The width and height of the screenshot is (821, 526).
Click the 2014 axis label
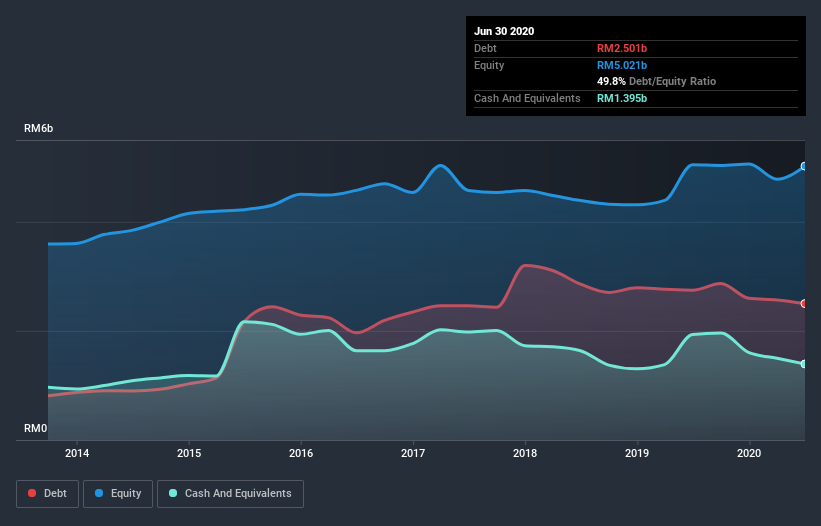coord(77,453)
